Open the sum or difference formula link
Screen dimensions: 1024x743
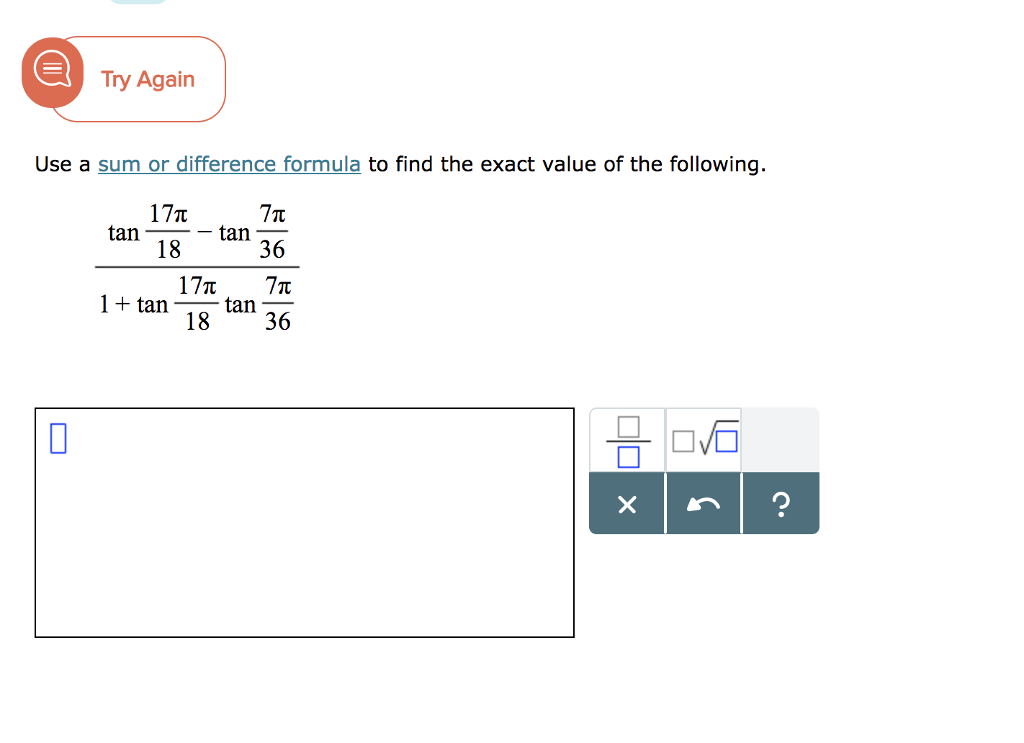(228, 164)
